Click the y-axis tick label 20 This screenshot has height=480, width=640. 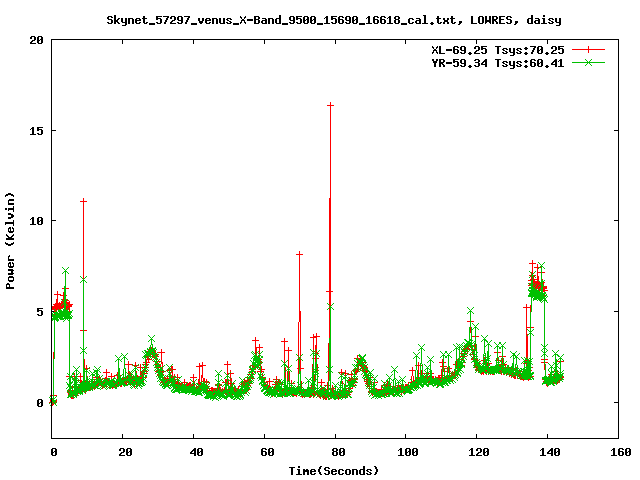click(x=36, y=40)
